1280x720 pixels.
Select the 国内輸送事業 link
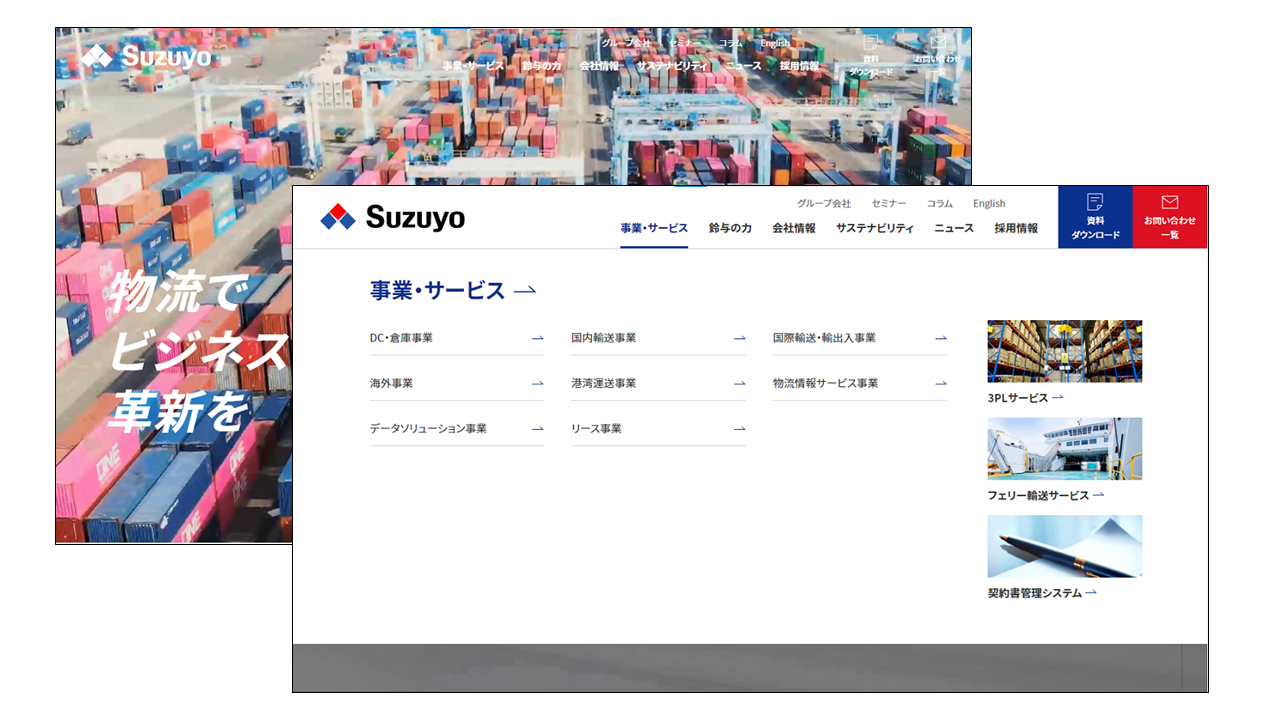[x=604, y=338]
